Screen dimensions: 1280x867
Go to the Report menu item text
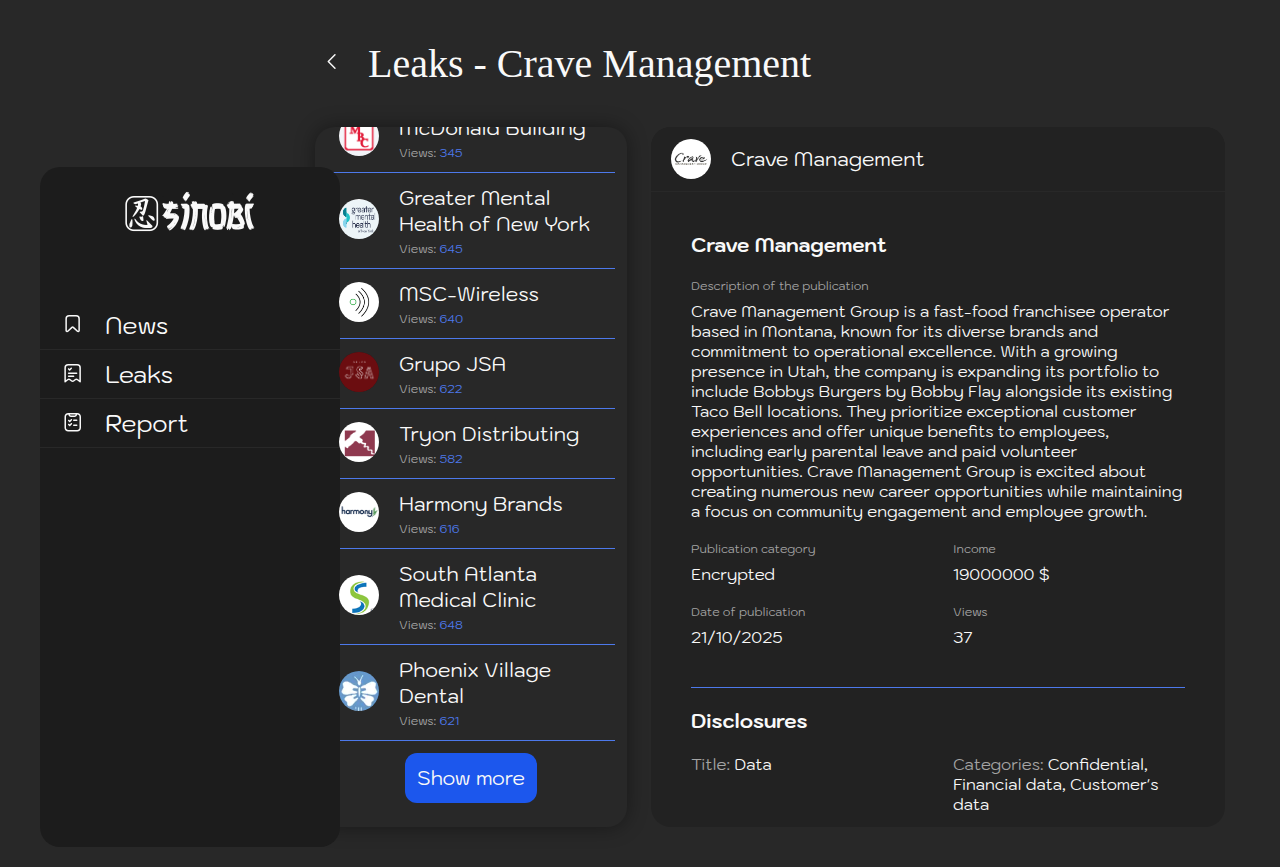pyautogui.click(x=146, y=424)
